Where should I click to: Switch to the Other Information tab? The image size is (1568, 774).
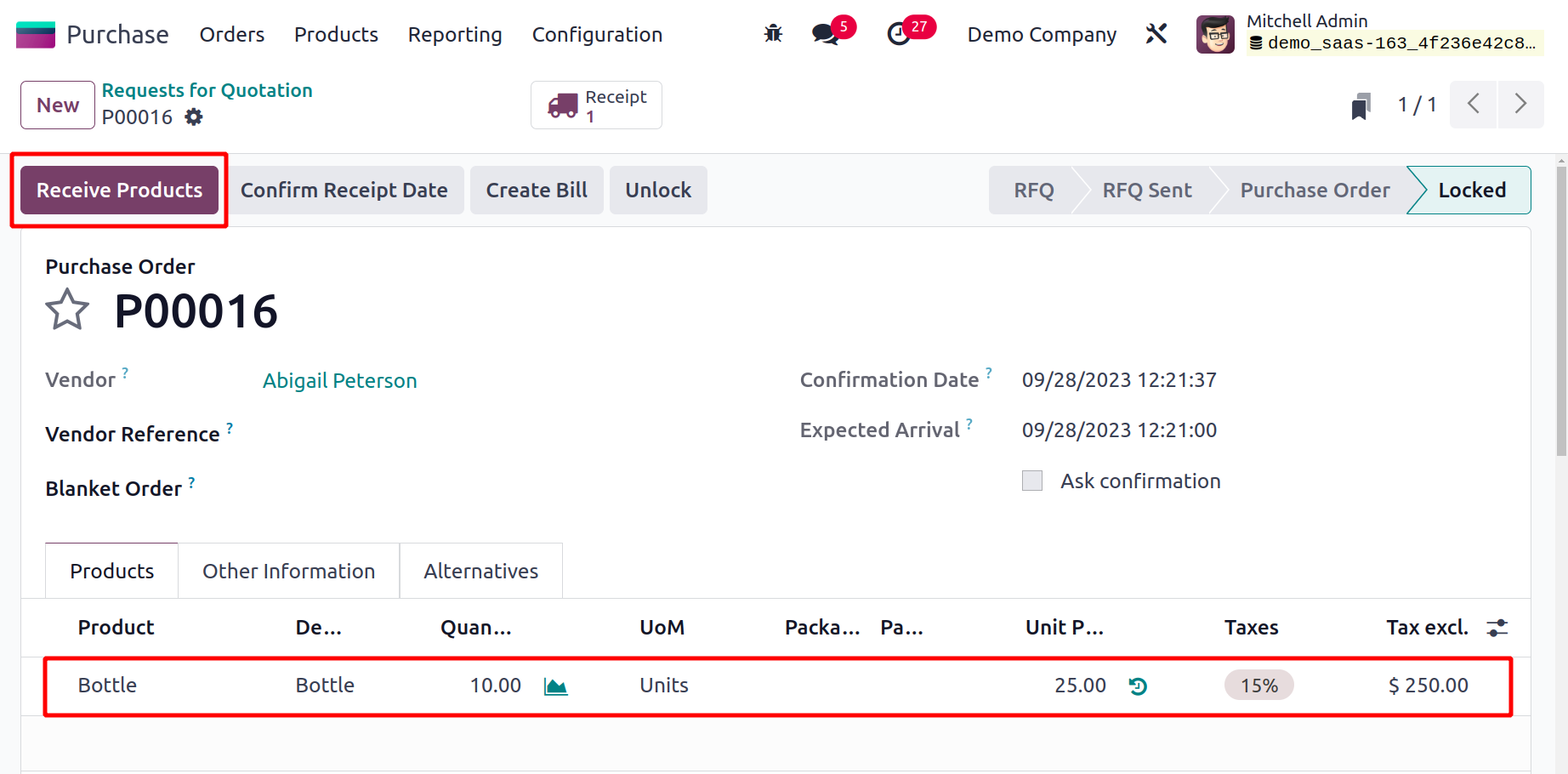click(x=288, y=572)
